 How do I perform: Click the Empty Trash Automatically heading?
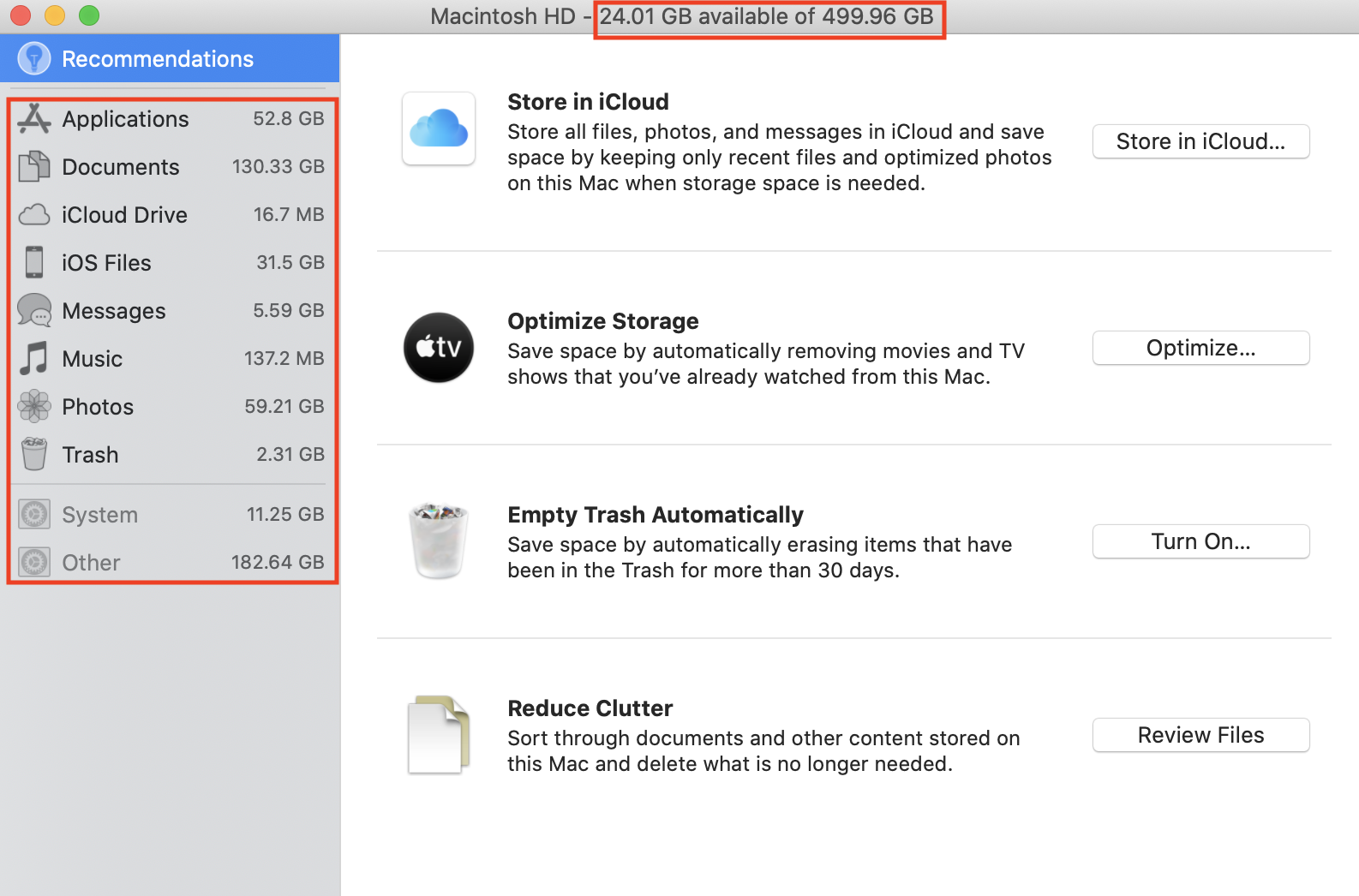click(656, 515)
